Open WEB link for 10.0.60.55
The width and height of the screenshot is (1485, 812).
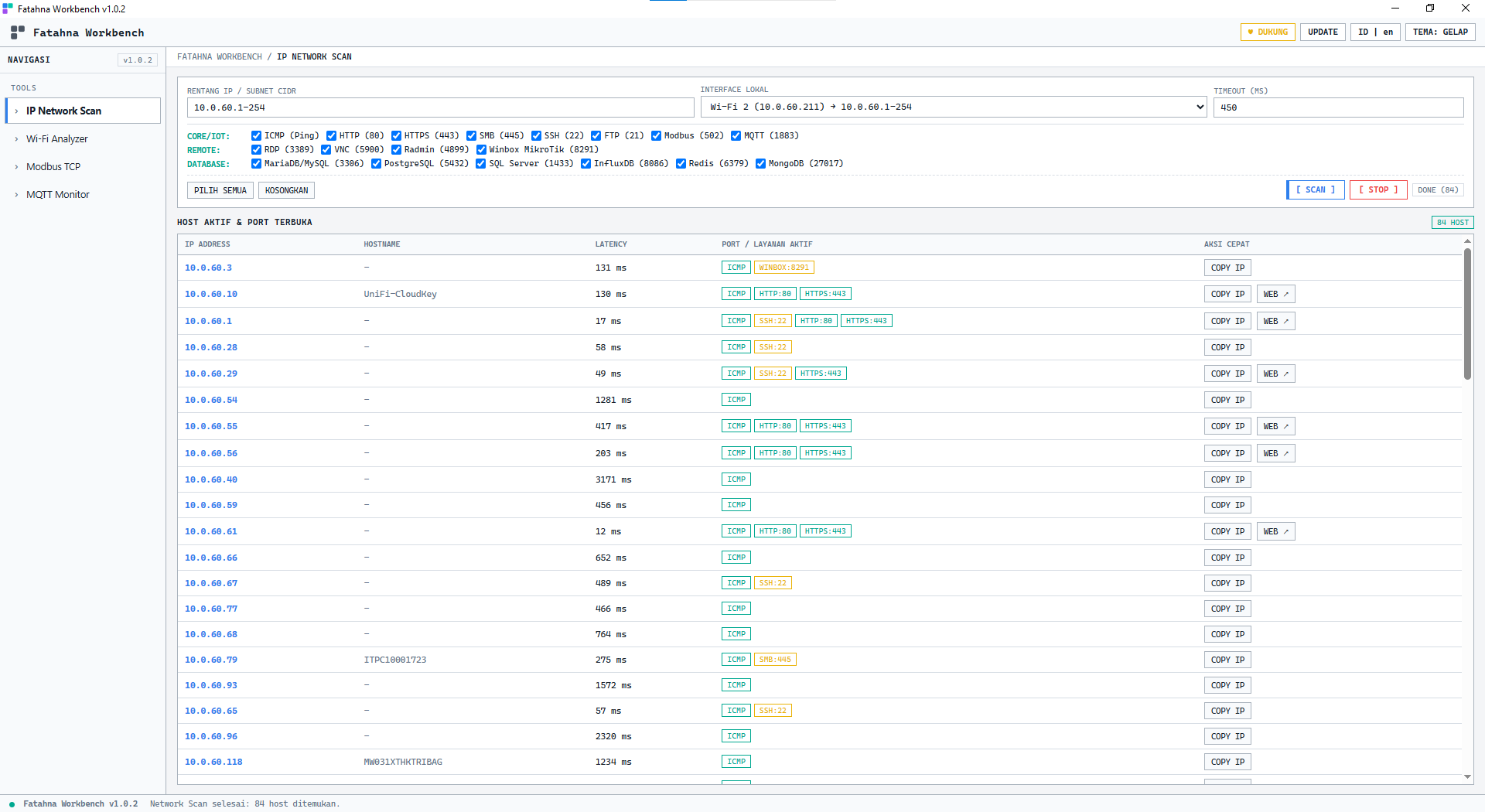point(1275,426)
